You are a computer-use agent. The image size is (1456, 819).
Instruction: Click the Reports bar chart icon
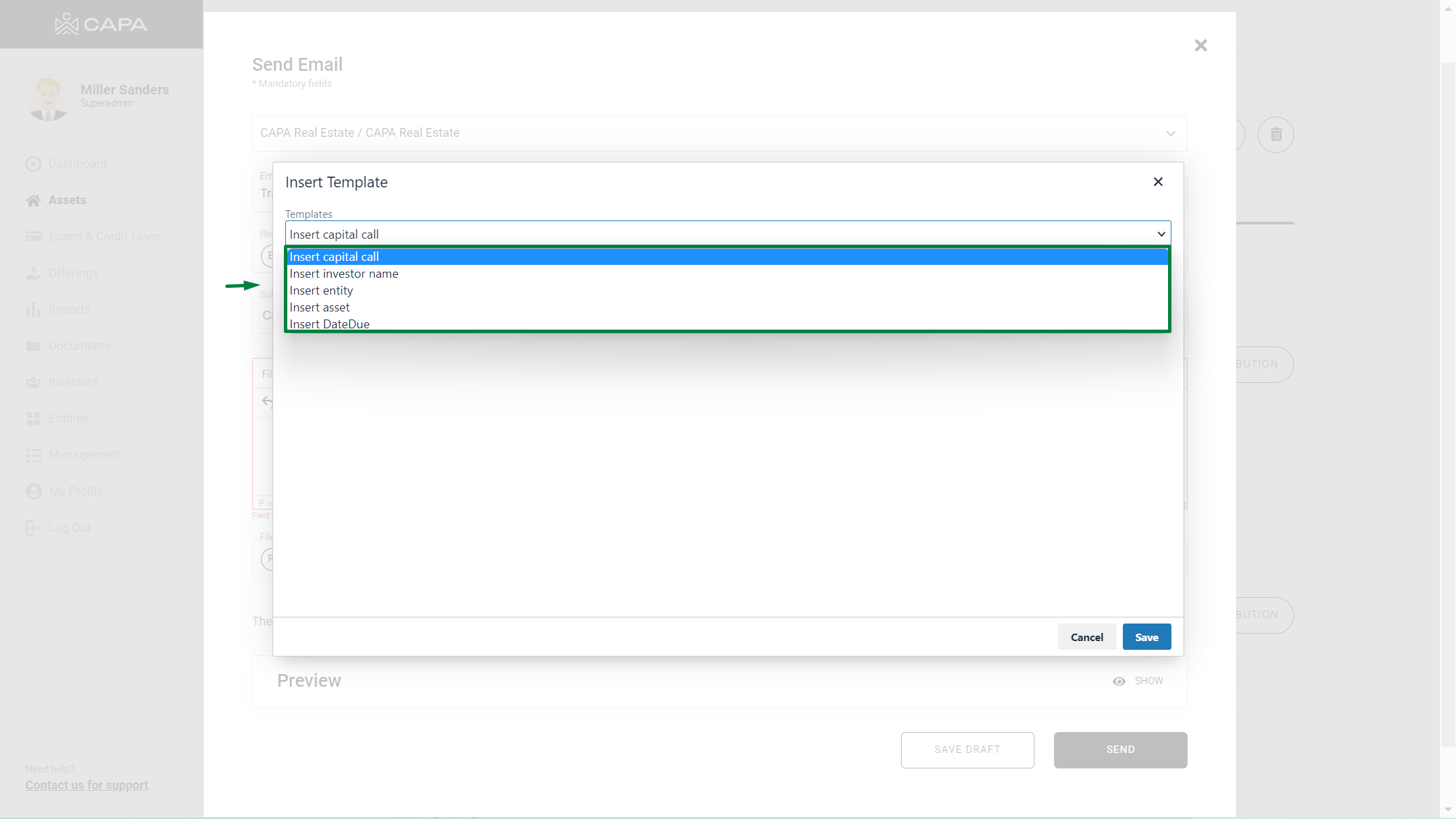point(33,309)
